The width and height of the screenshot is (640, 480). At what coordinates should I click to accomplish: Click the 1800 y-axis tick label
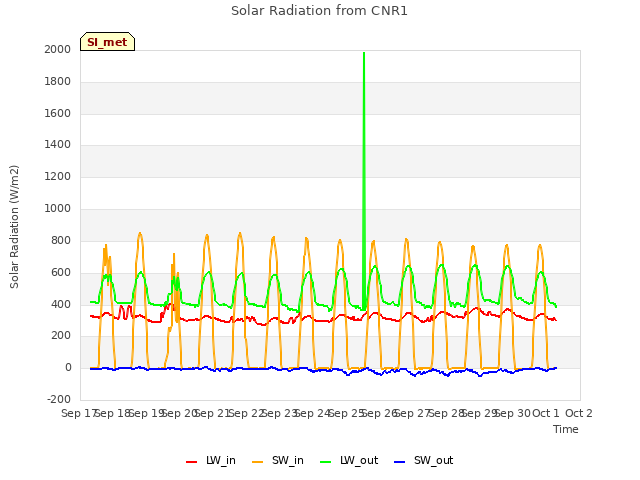click(58, 82)
